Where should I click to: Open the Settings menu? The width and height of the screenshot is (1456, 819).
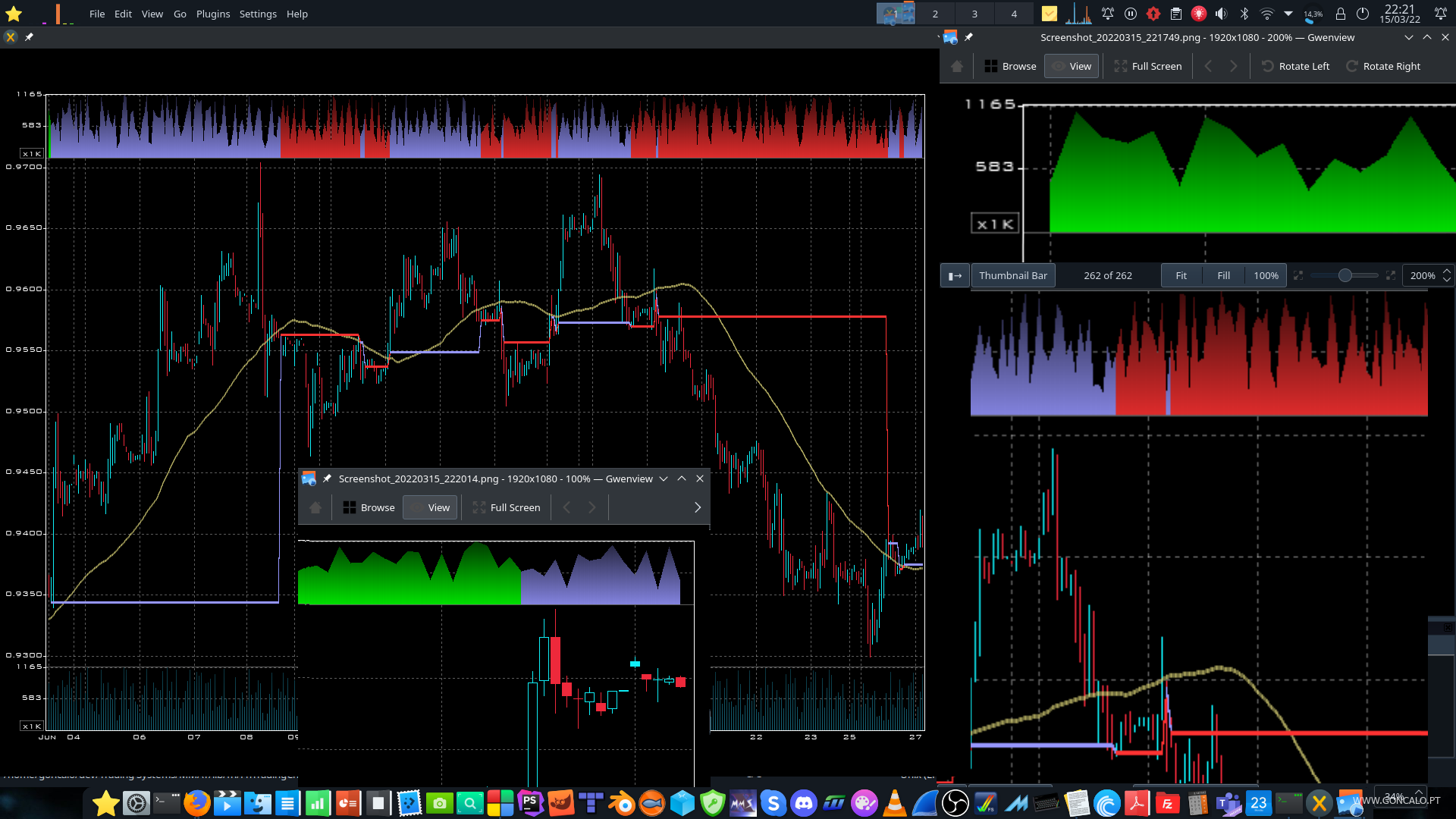(258, 14)
